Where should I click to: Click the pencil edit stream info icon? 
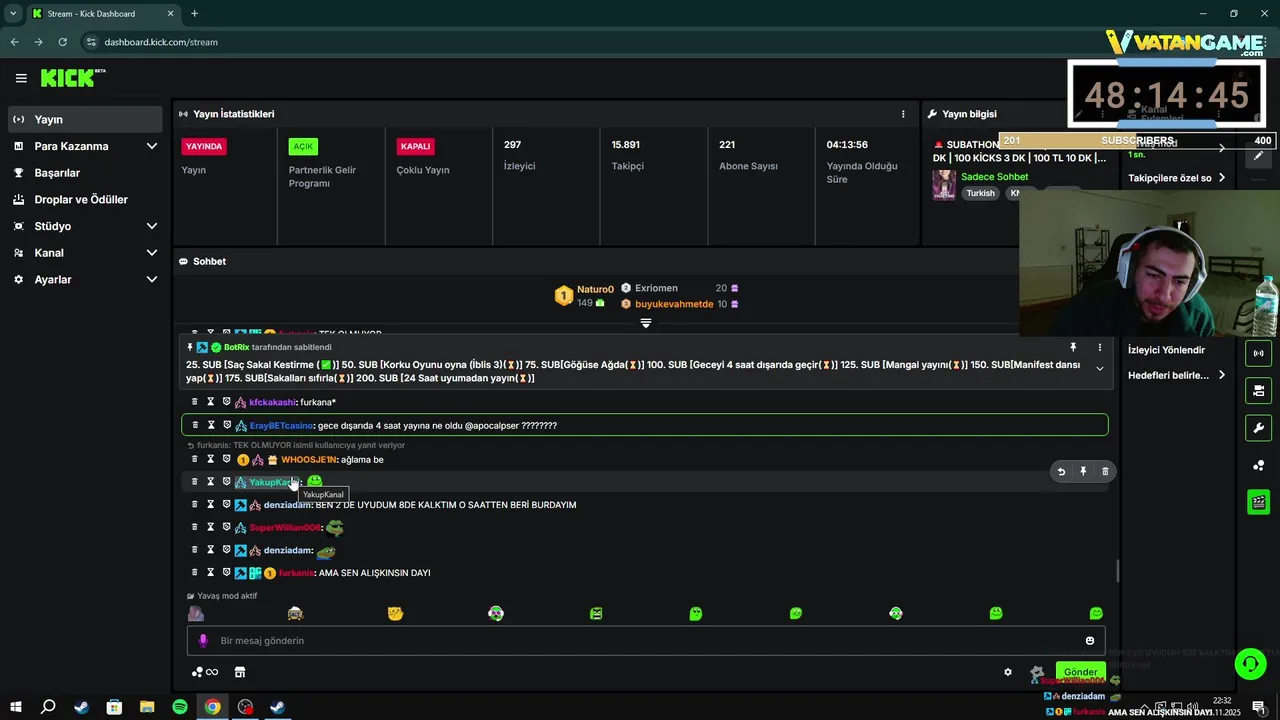pos(1258,155)
